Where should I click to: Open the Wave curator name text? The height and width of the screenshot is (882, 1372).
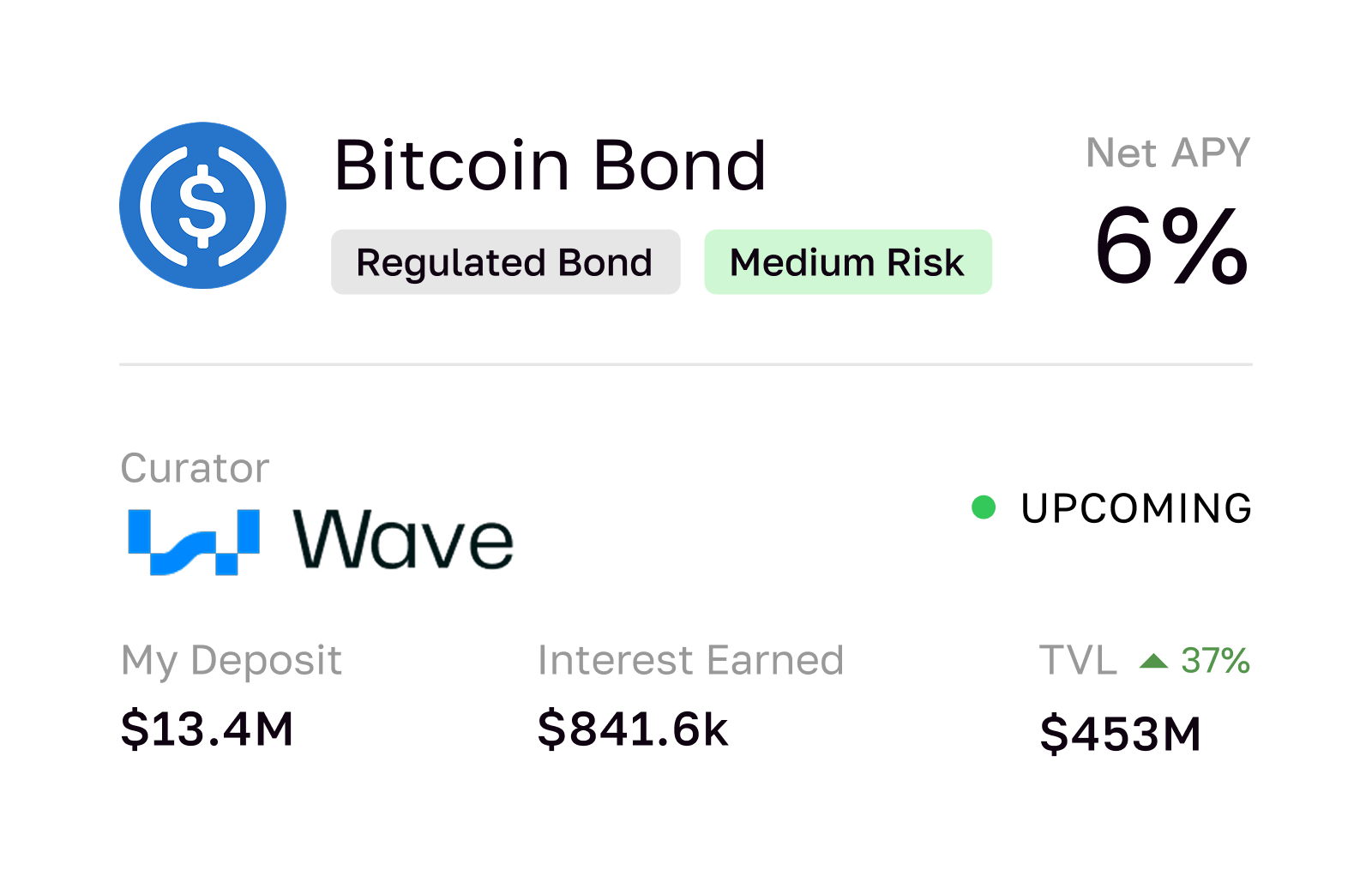[x=403, y=540]
